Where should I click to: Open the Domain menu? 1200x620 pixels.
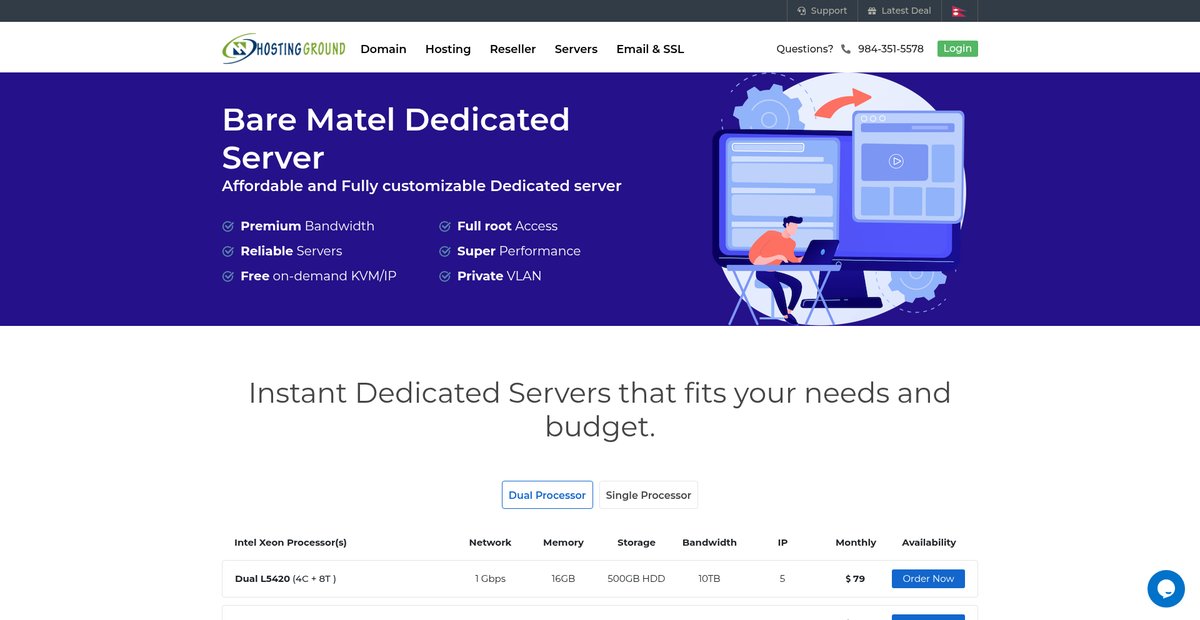[x=383, y=49]
